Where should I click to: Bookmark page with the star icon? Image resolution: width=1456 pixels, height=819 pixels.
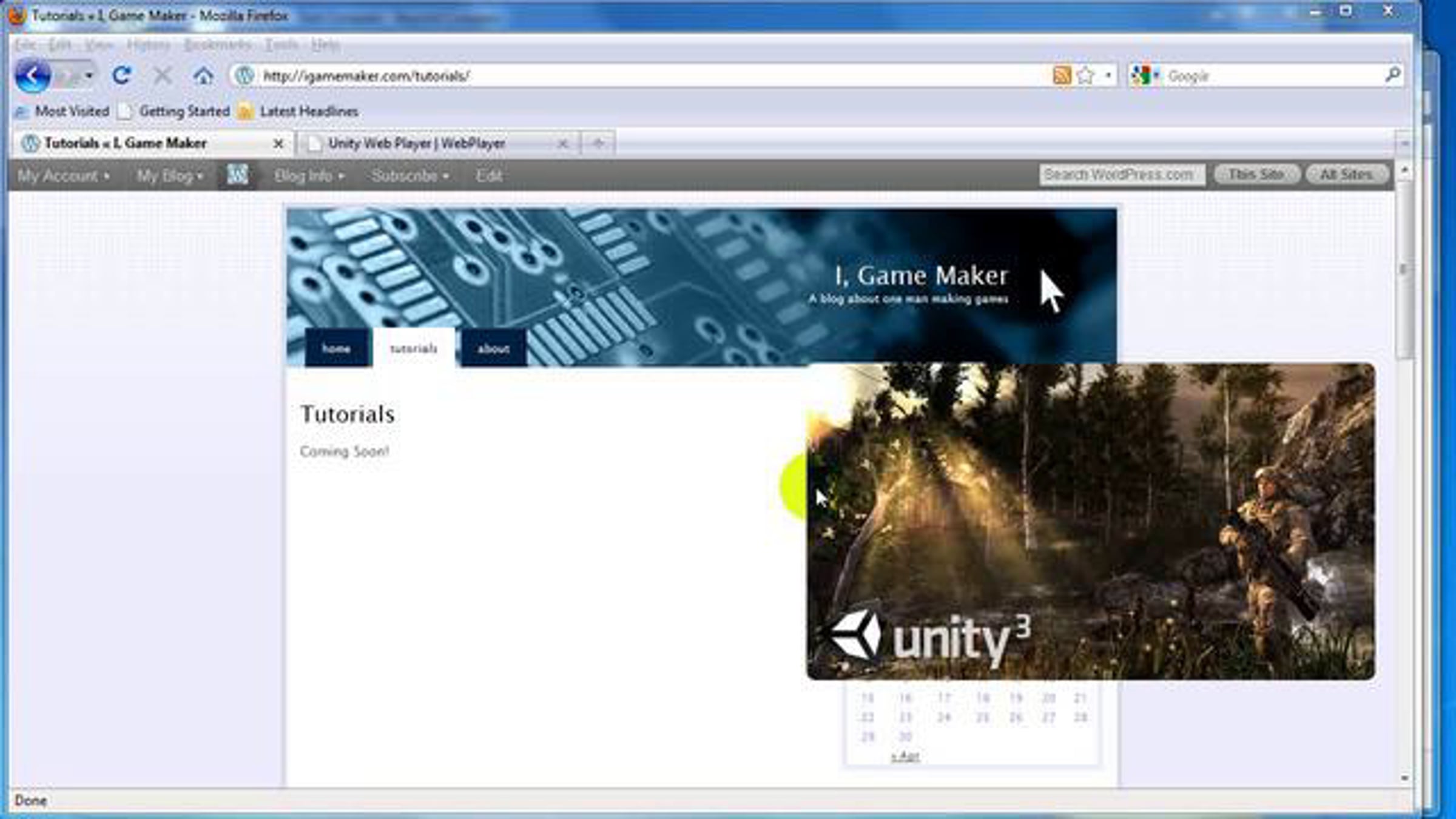(1085, 76)
